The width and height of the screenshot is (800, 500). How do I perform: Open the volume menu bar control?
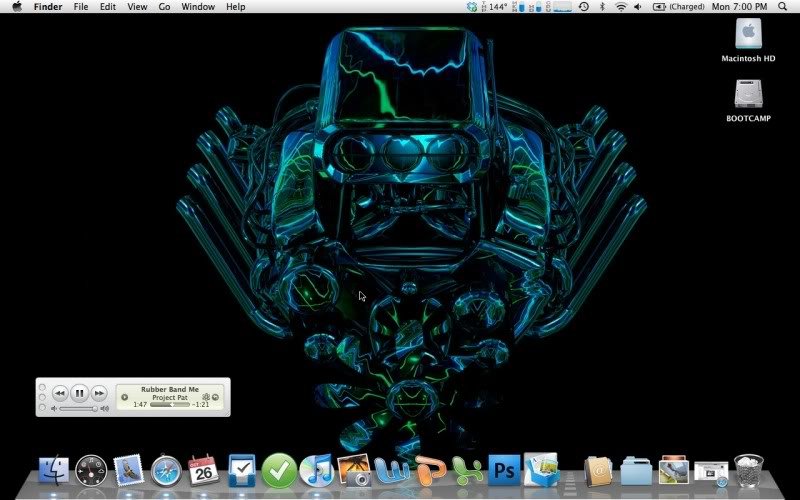pyautogui.click(x=638, y=7)
